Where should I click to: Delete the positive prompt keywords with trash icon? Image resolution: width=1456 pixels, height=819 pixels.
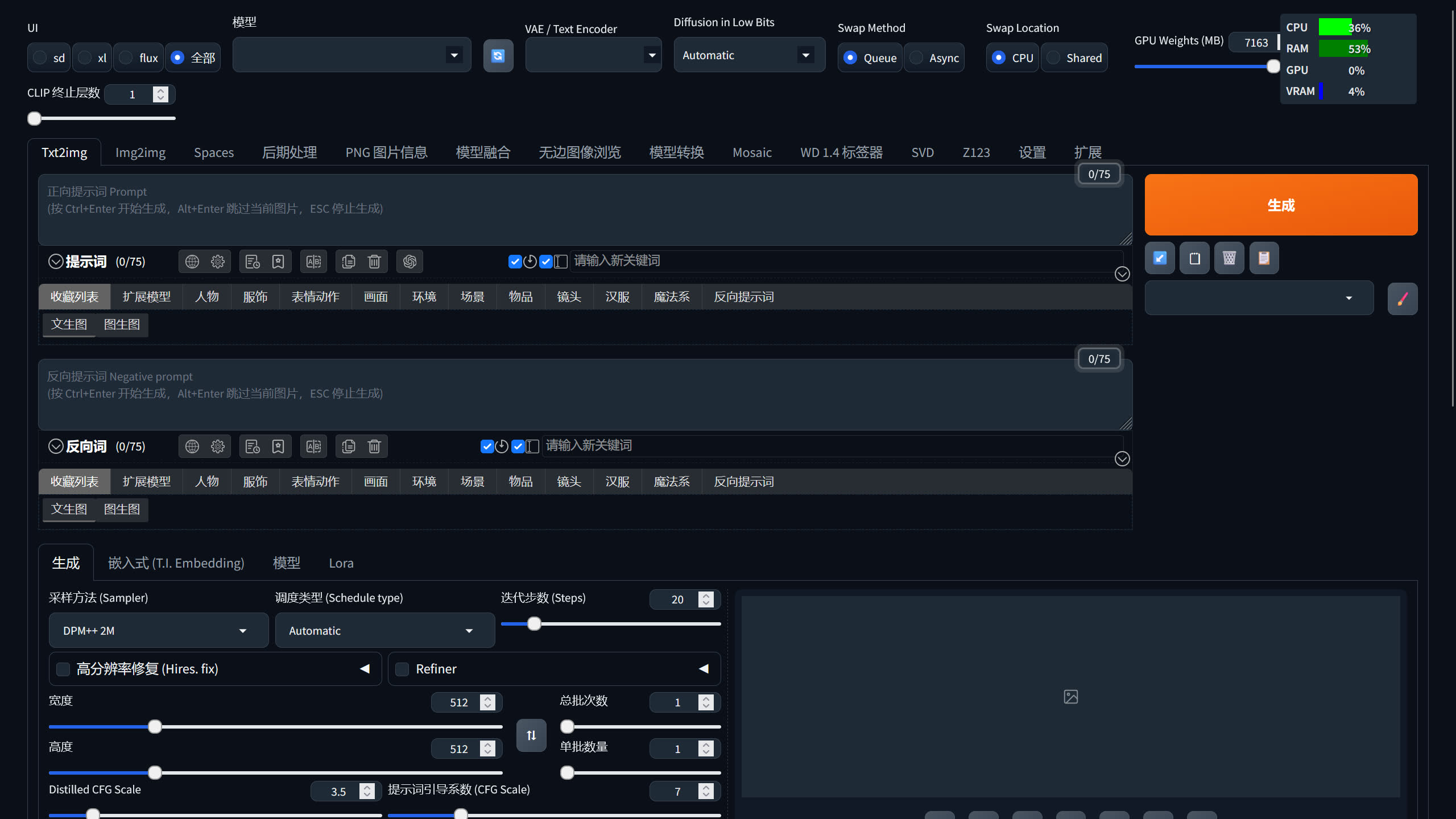coord(374,262)
